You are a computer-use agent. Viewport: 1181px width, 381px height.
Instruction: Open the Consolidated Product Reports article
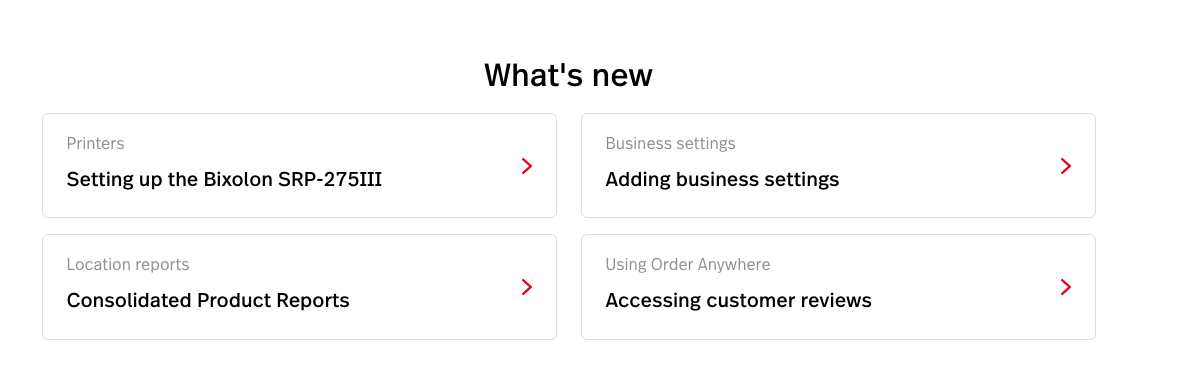tap(208, 300)
